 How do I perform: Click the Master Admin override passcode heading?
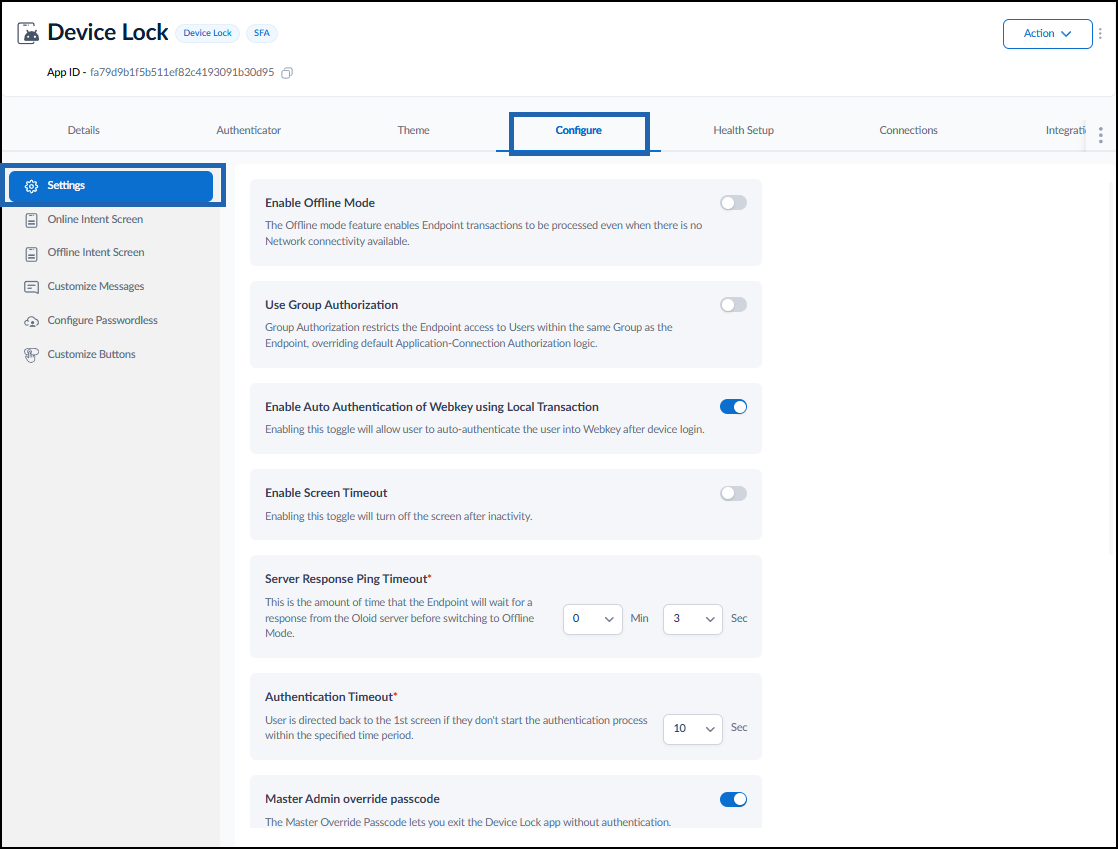coord(352,799)
